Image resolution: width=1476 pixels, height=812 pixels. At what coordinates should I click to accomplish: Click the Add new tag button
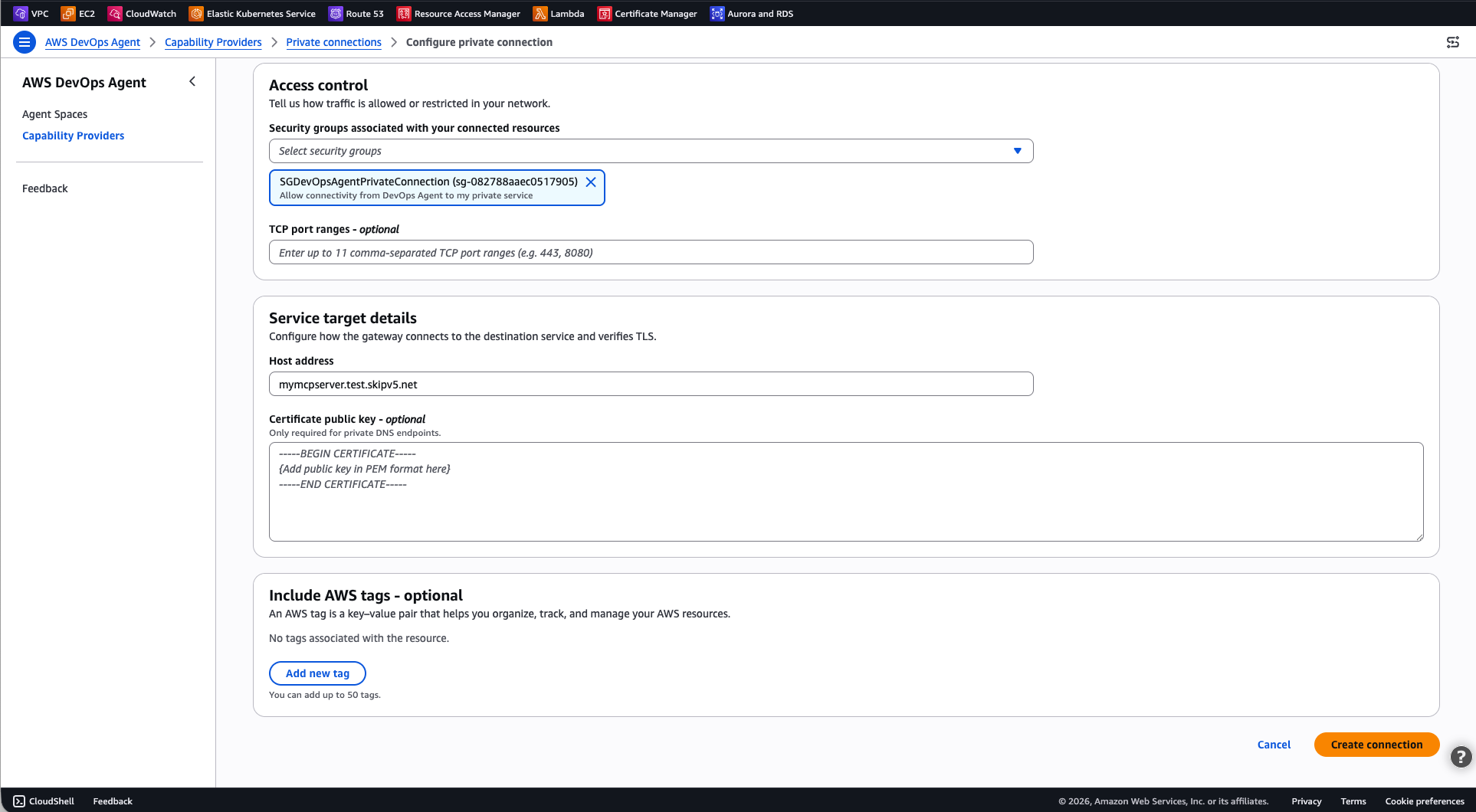(x=317, y=673)
